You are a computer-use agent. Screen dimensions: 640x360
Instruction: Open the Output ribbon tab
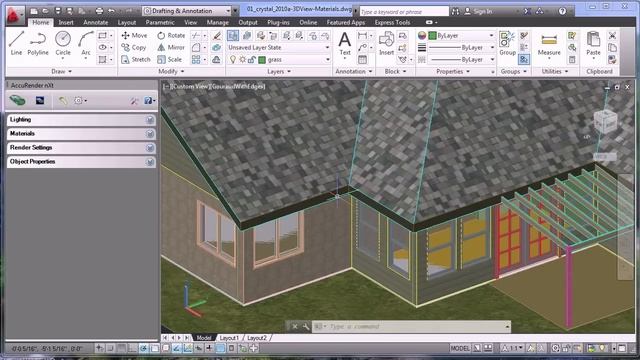pyautogui.click(x=248, y=22)
